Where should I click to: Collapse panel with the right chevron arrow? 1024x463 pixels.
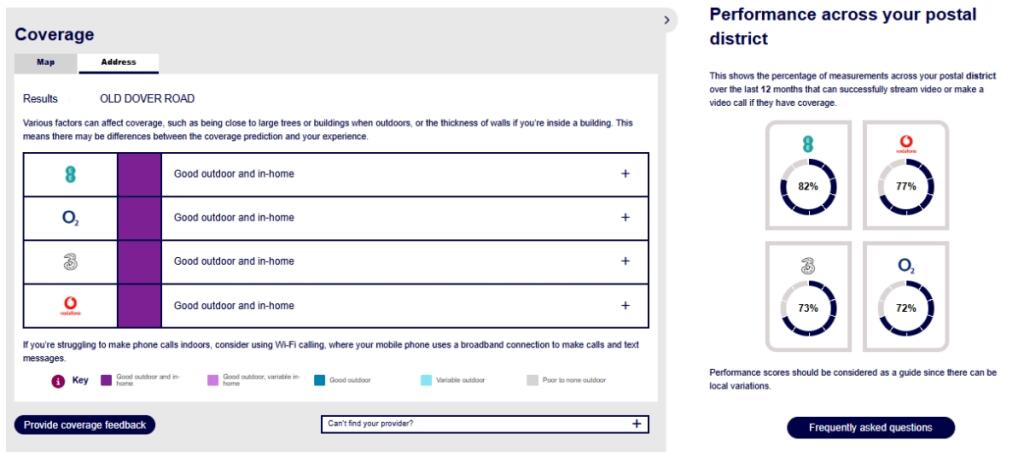[667, 20]
